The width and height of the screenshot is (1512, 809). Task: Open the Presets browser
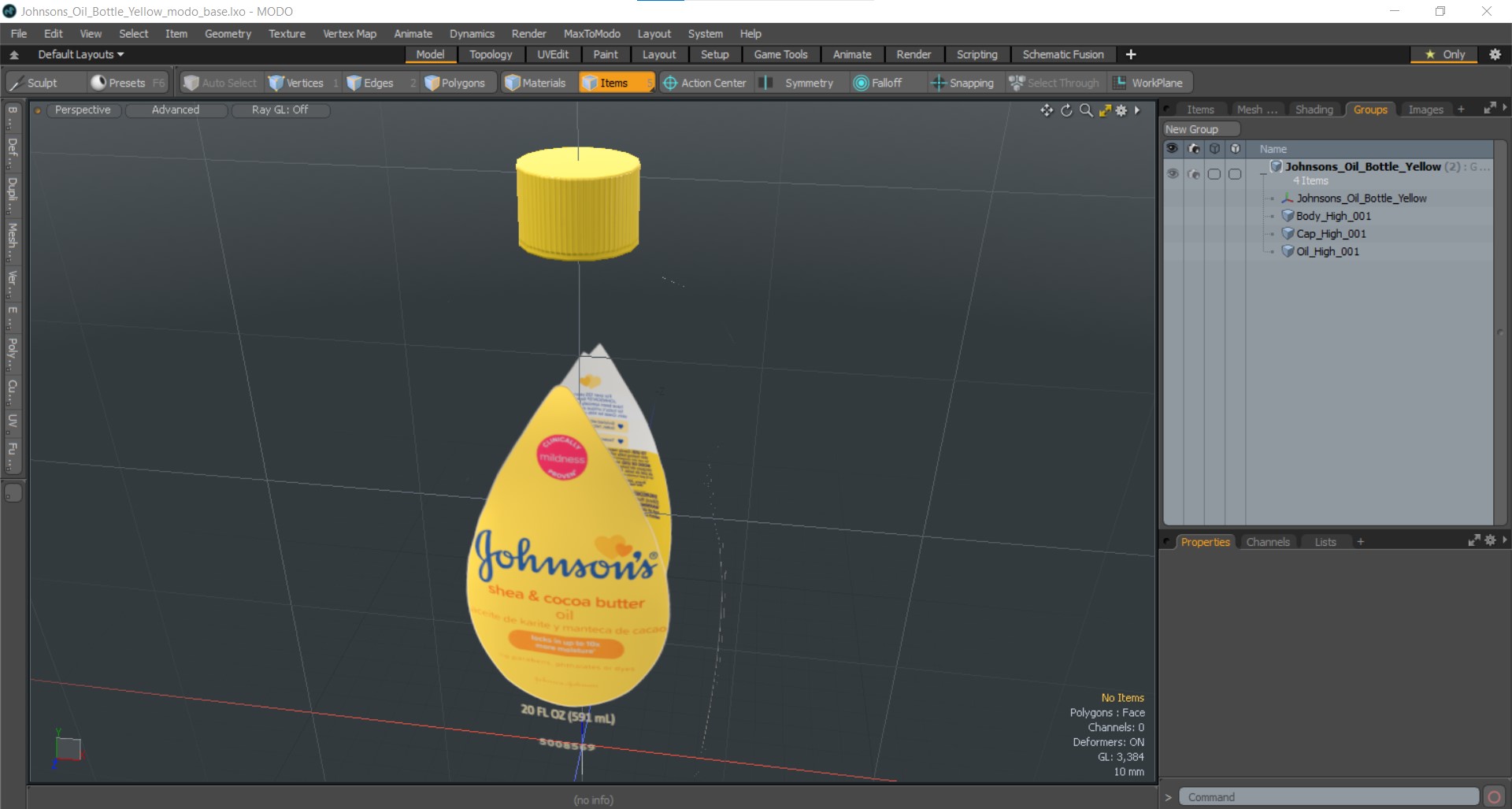click(127, 83)
